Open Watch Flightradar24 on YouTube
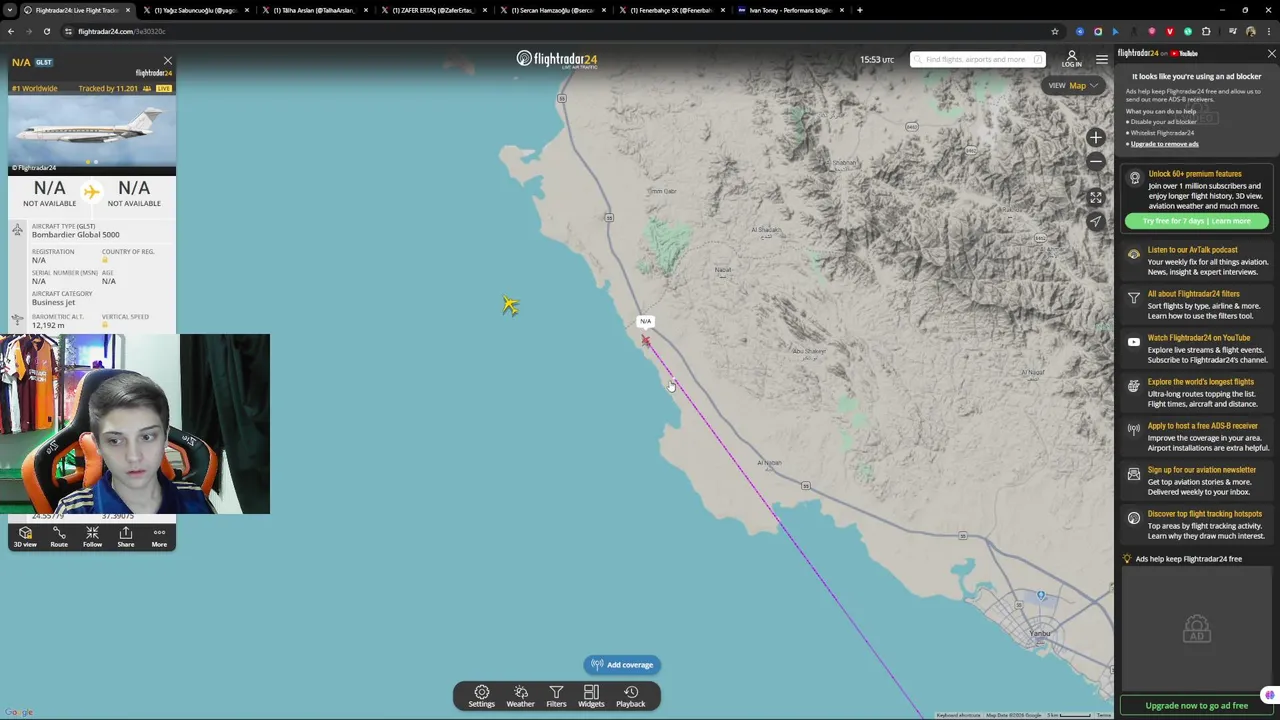 (1197, 348)
